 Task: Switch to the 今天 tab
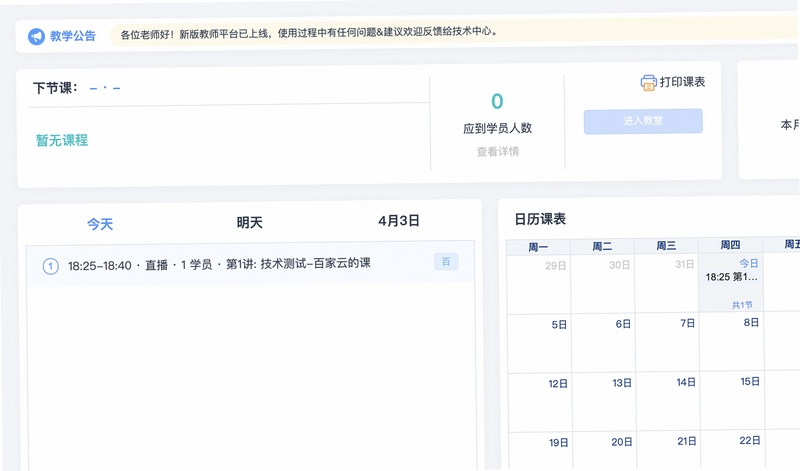[x=100, y=224]
